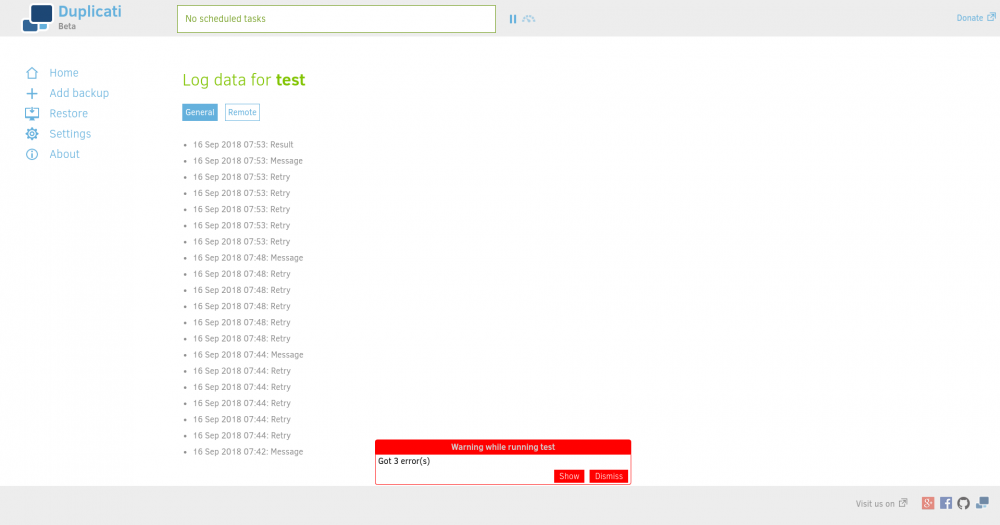The height and width of the screenshot is (525, 1000).
Task: Expand the 07:48 Message log entry
Action: [x=247, y=258]
